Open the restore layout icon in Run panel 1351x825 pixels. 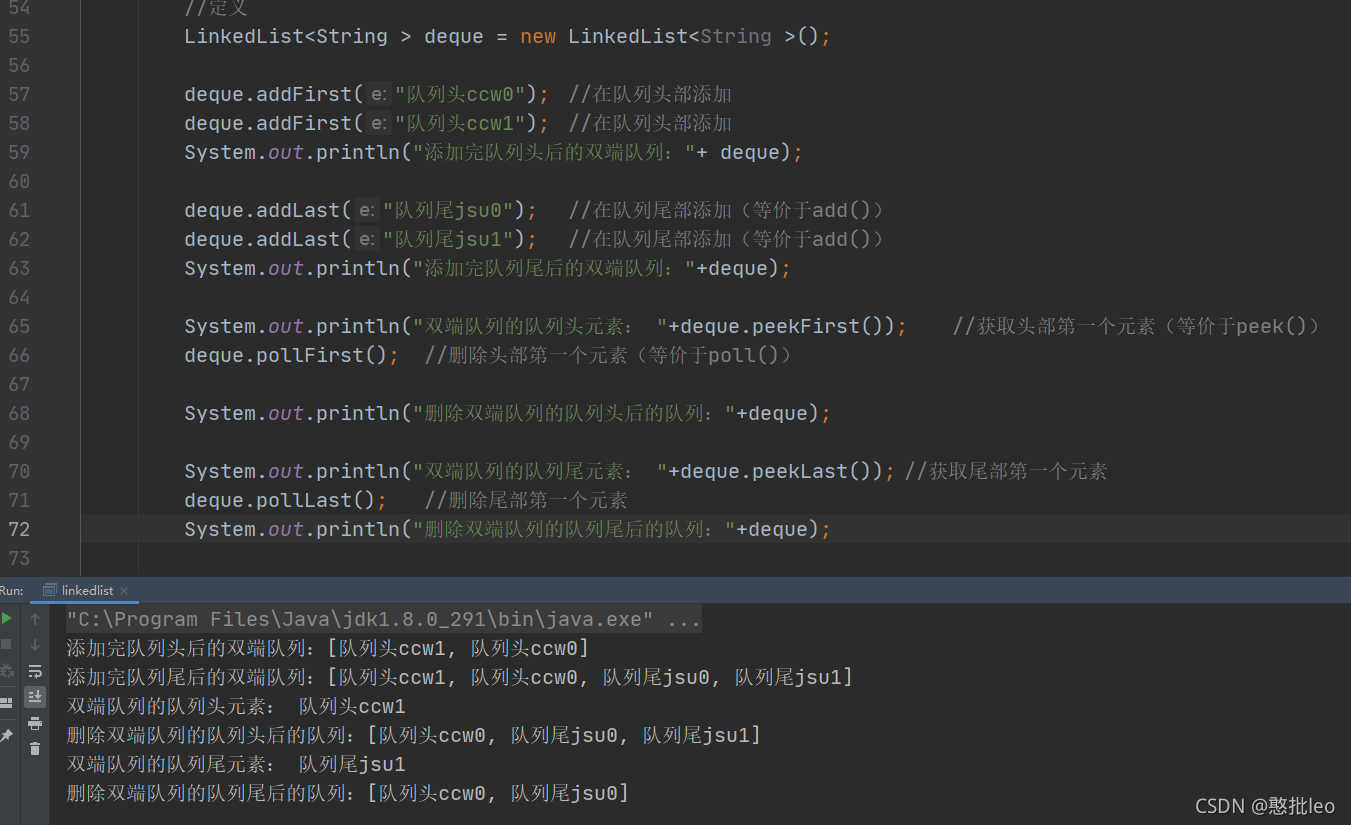[7, 702]
